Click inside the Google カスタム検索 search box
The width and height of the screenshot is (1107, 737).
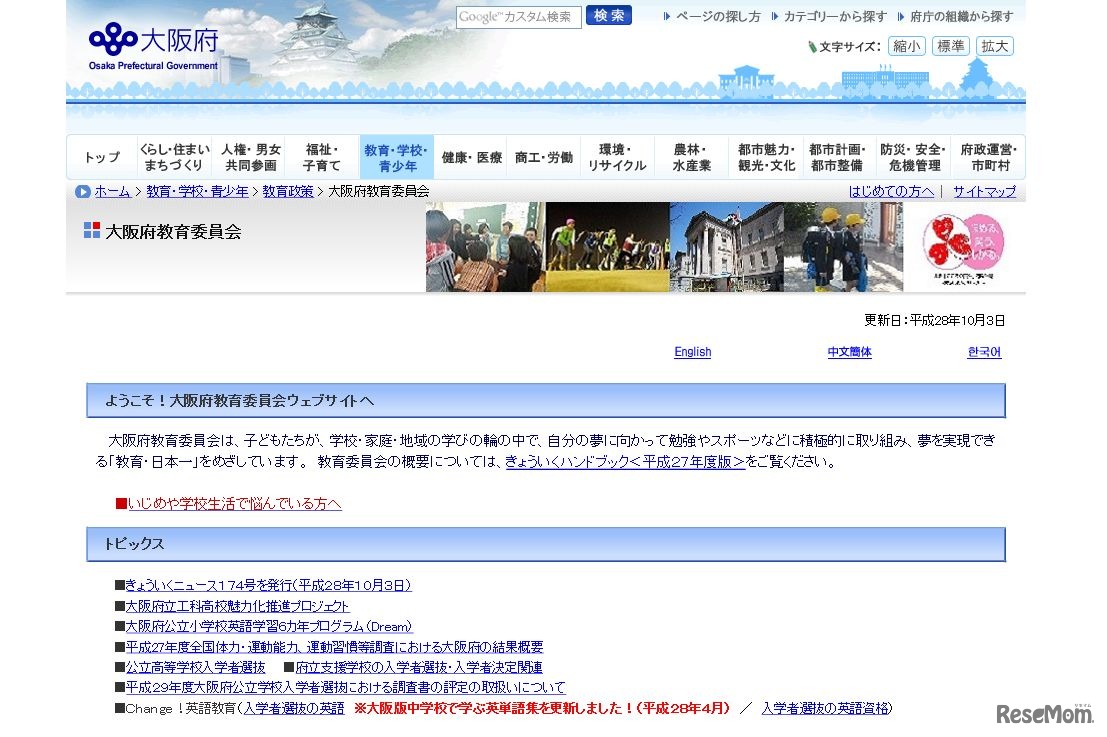coord(518,16)
